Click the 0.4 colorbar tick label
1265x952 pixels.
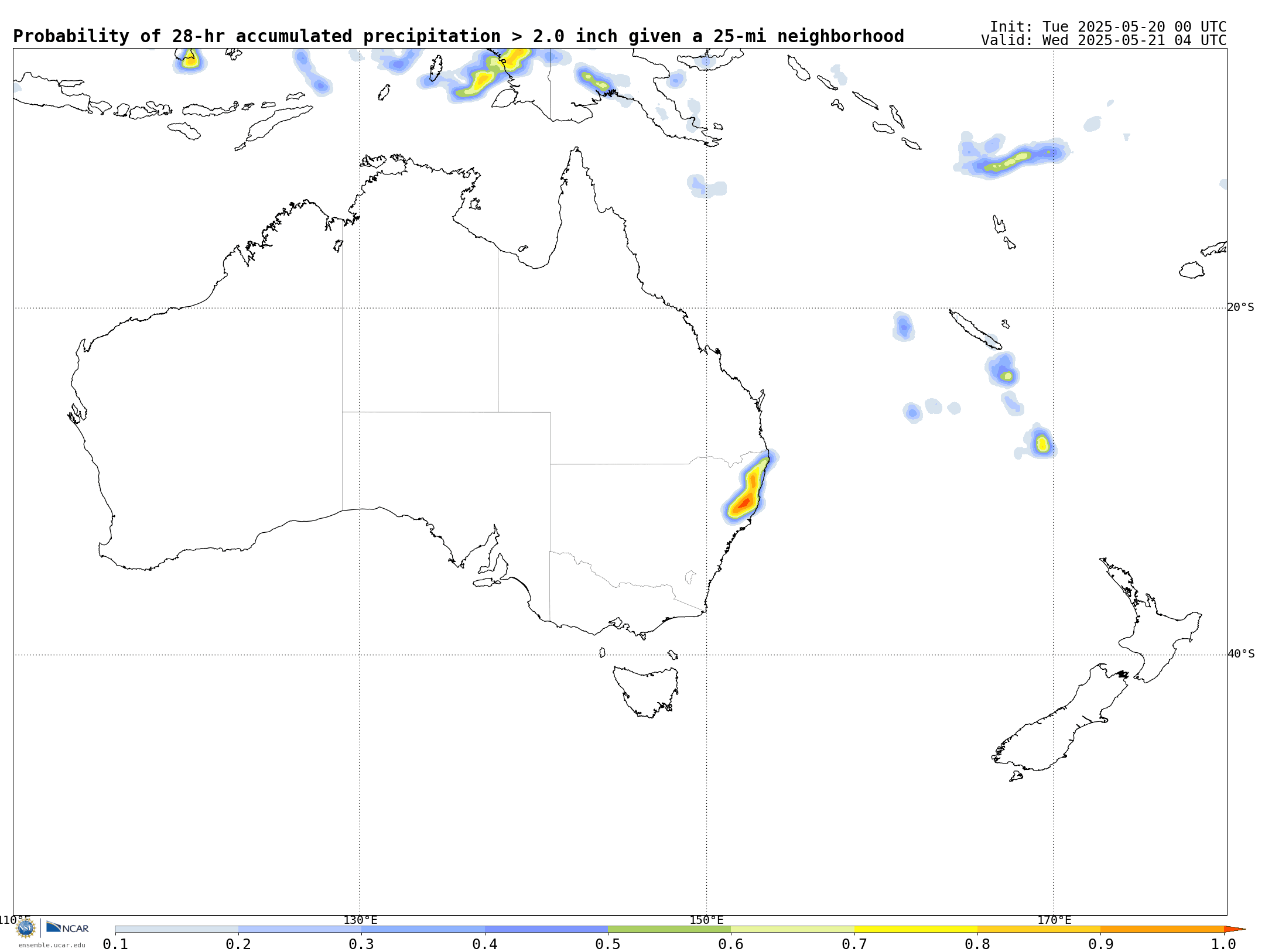[x=485, y=944]
